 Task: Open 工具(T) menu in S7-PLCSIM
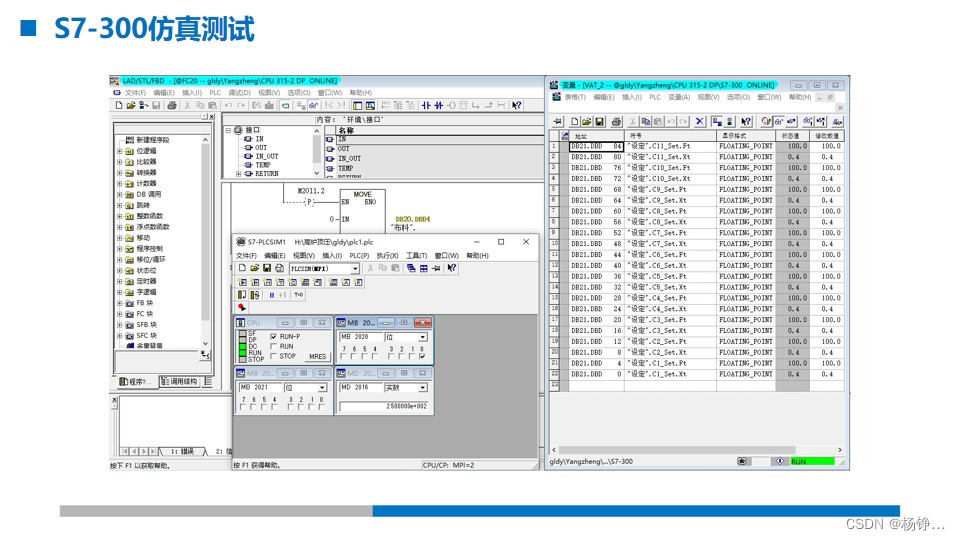click(416, 256)
